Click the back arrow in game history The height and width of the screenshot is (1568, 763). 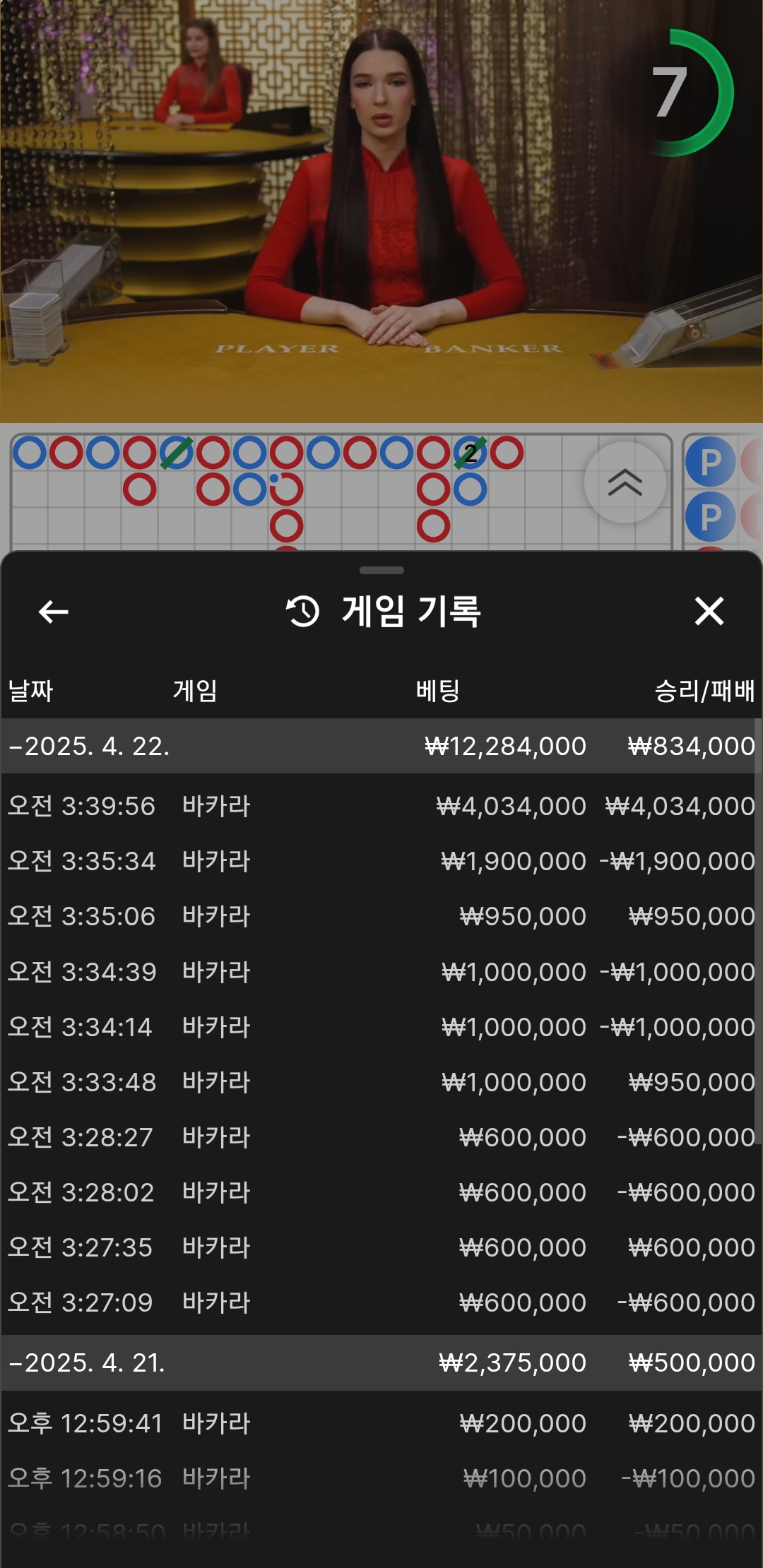[54, 612]
